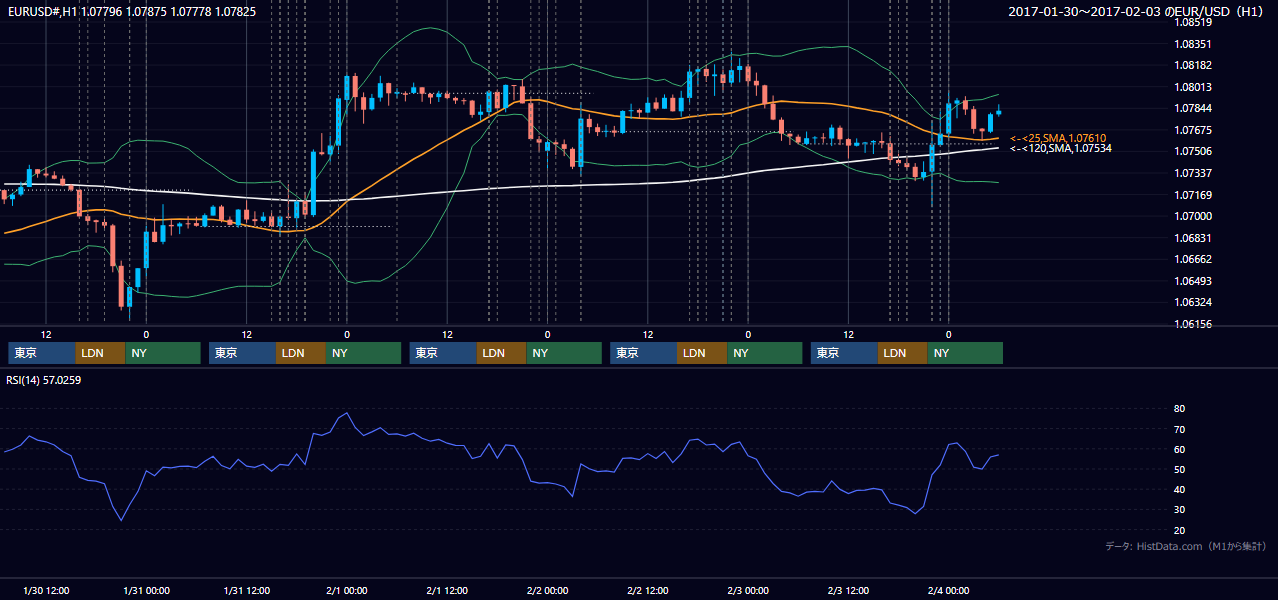Click price axis value 1.06156
The image size is (1278, 600).
[1193, 324]
